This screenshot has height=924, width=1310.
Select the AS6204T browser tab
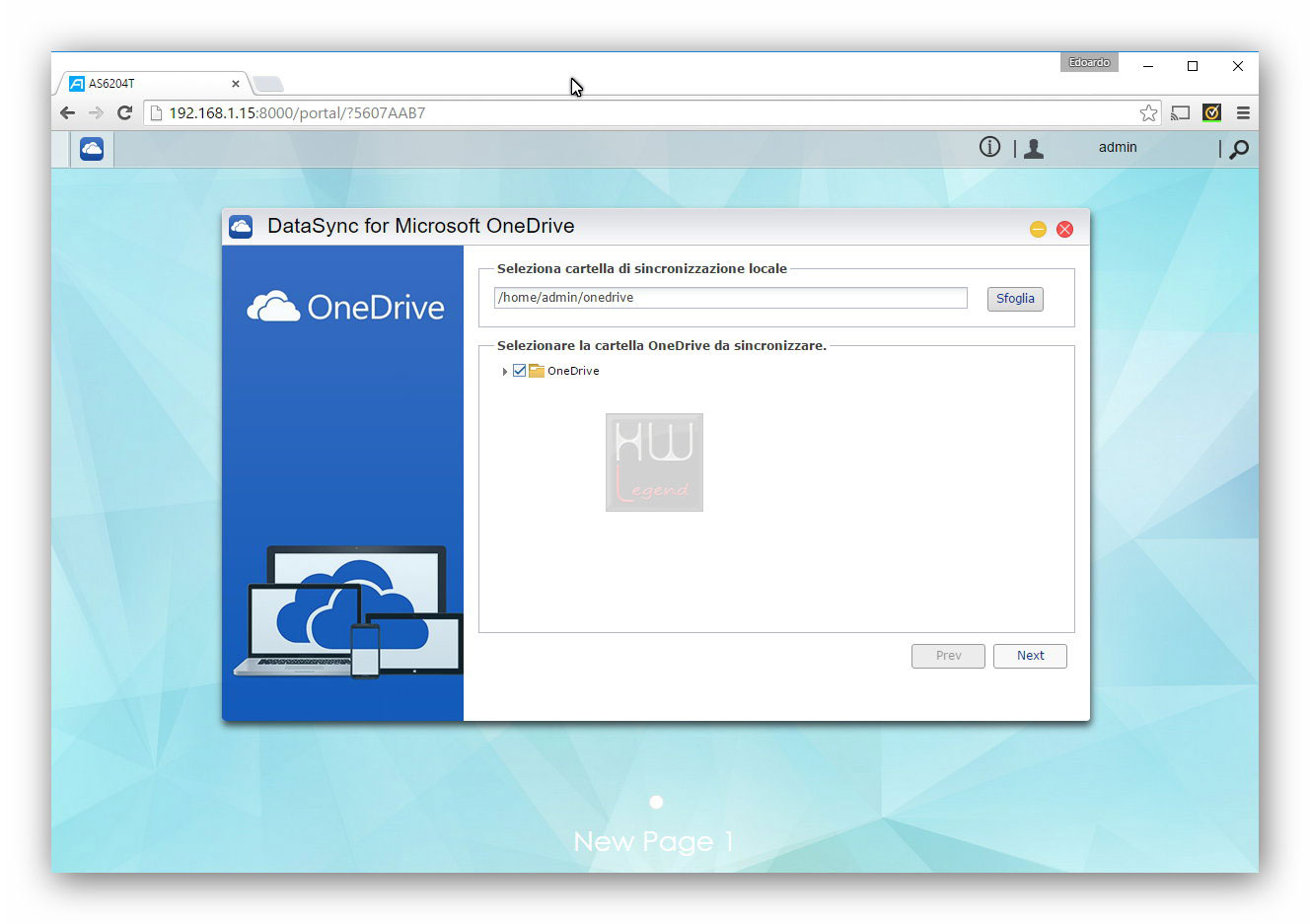pos(154,84)
